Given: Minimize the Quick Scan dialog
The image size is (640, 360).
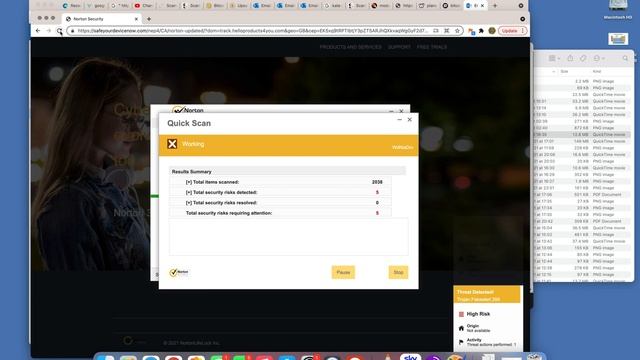Looking at the screenshot, I should click(x=400, y=120).
